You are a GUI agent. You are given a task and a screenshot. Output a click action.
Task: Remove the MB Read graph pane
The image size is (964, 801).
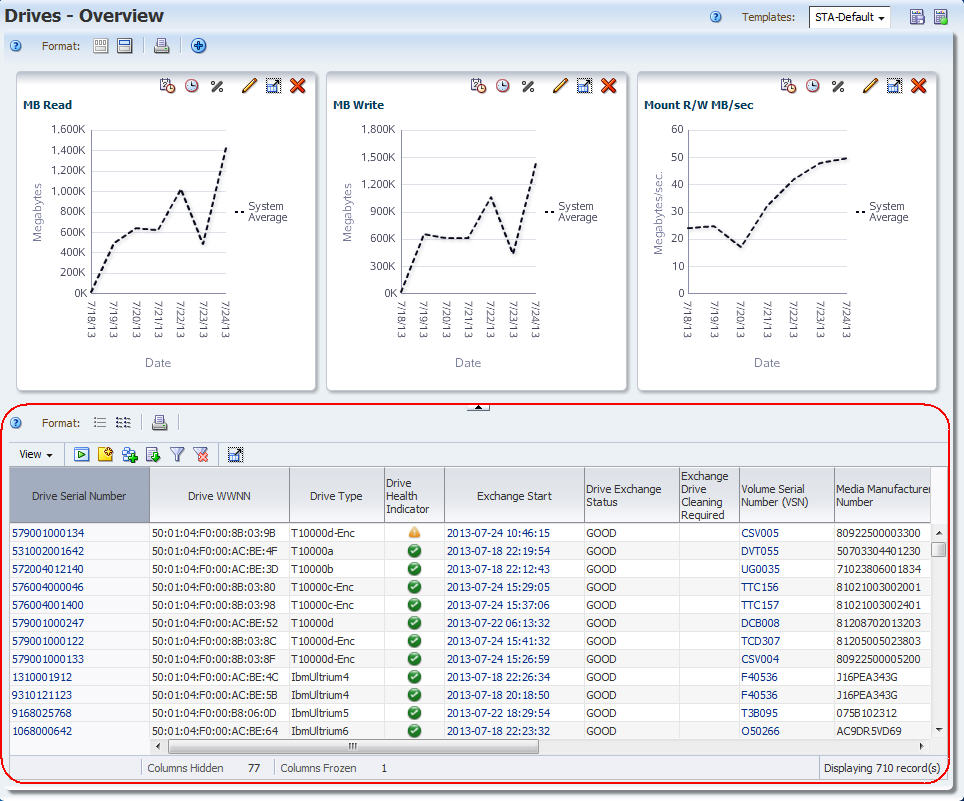click(297, 87)
